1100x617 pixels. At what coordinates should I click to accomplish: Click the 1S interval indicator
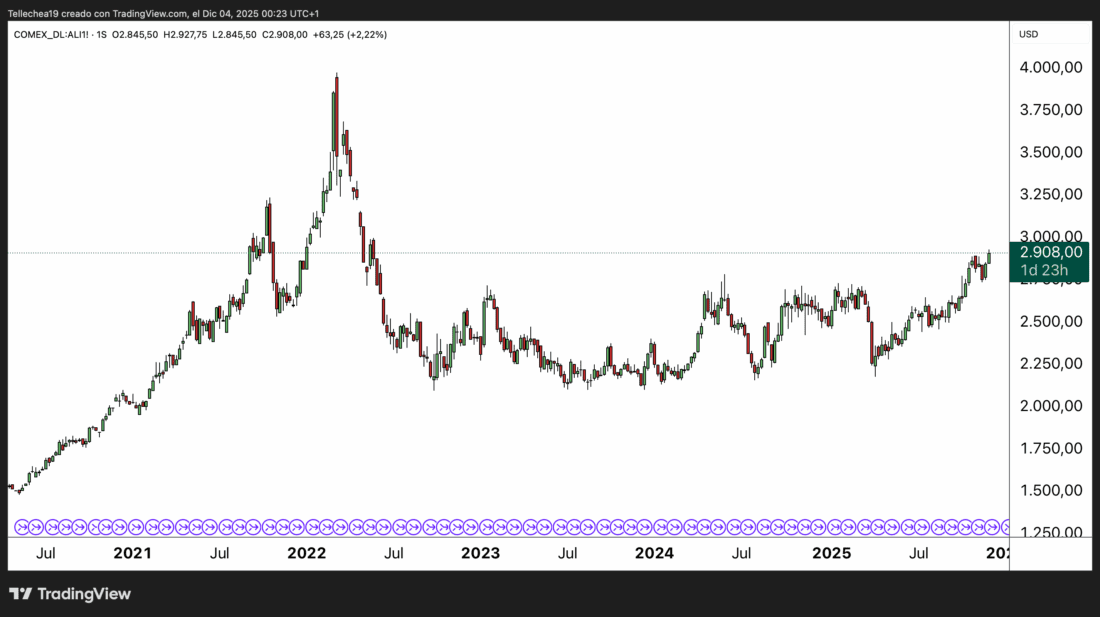coord(101,34)
